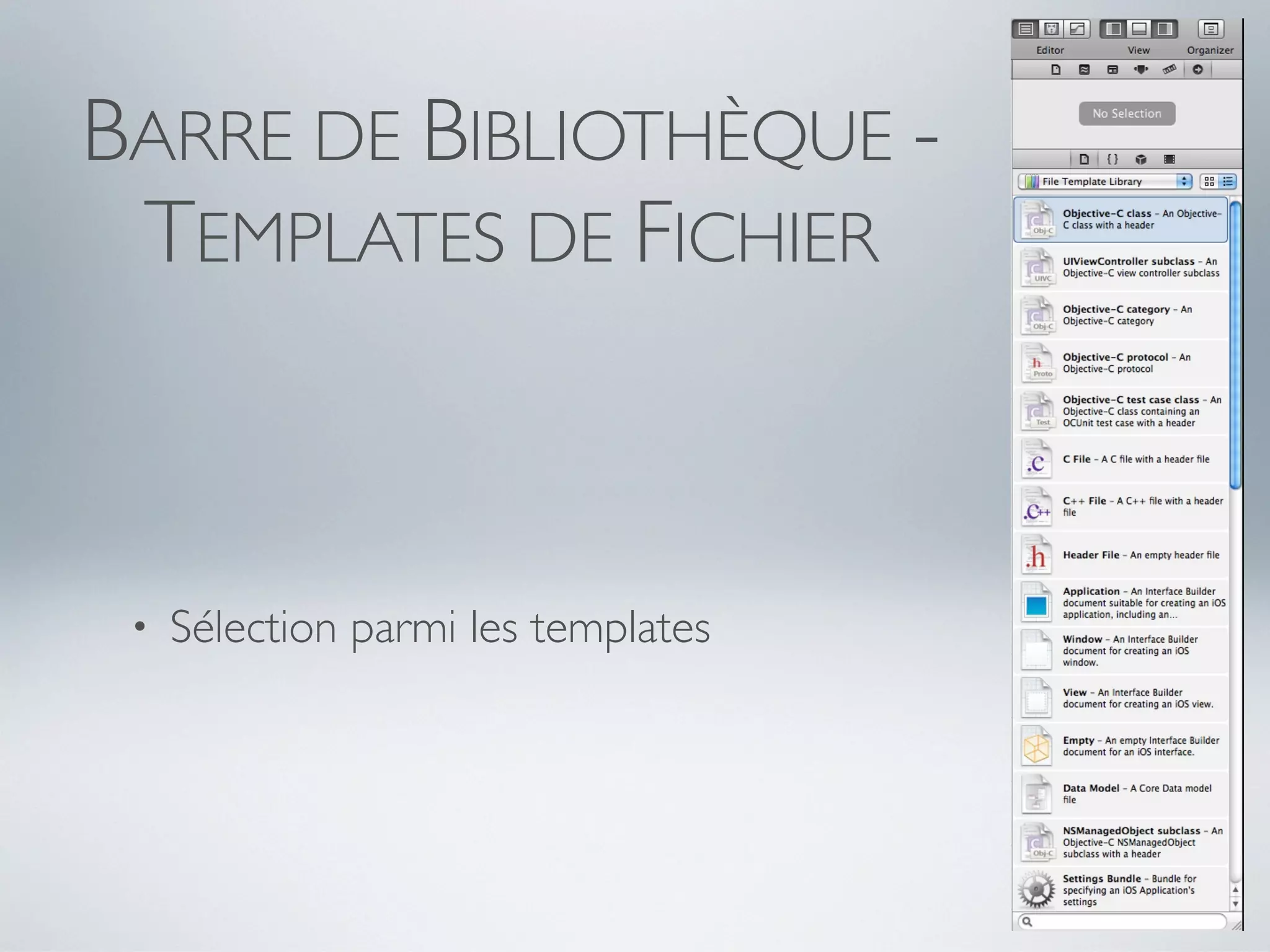Image resolution: width=1270 pixels, height=952 pixels.
Task: Switch library to icon grid view
Action: pyautogui.click(x=1209, y=181)
